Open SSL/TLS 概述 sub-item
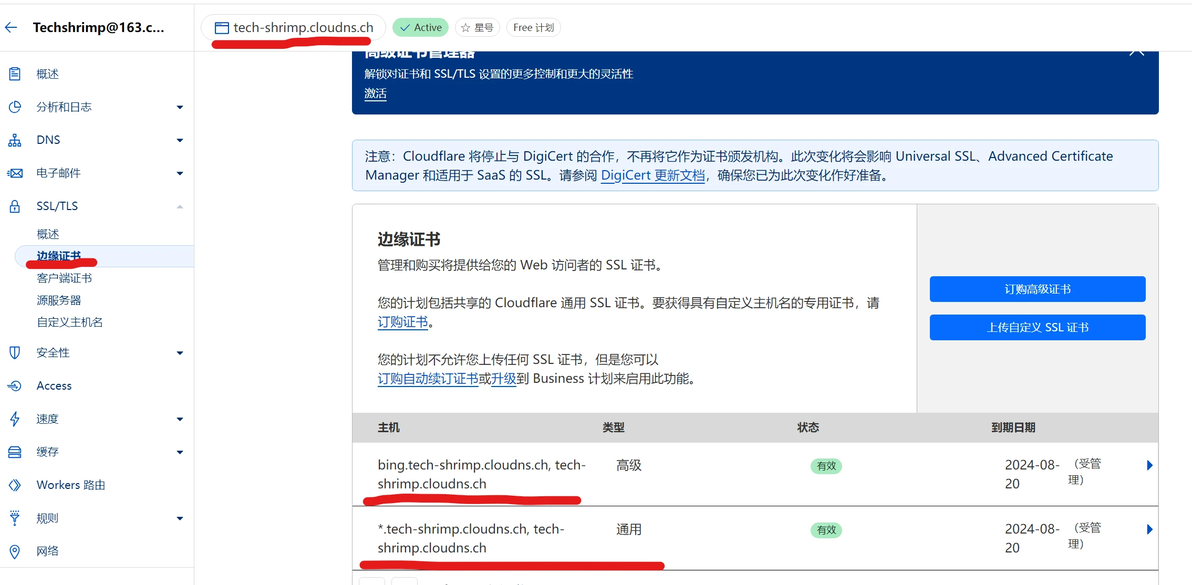The width and height of the screenshot is (1192, 585). click(x=47, y=234)
